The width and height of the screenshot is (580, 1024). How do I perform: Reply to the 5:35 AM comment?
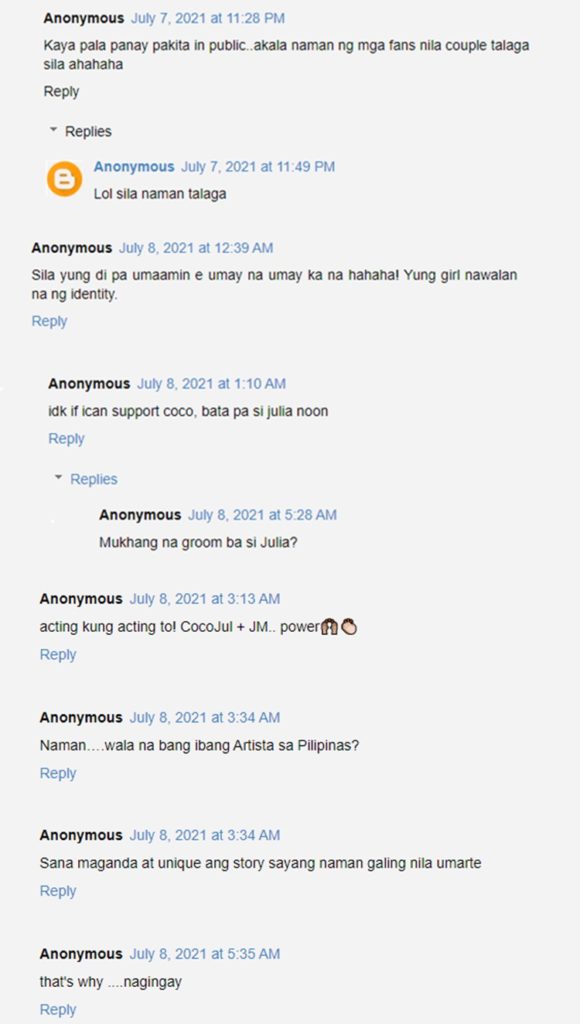pyautogui.click(x=58, y=1010)
